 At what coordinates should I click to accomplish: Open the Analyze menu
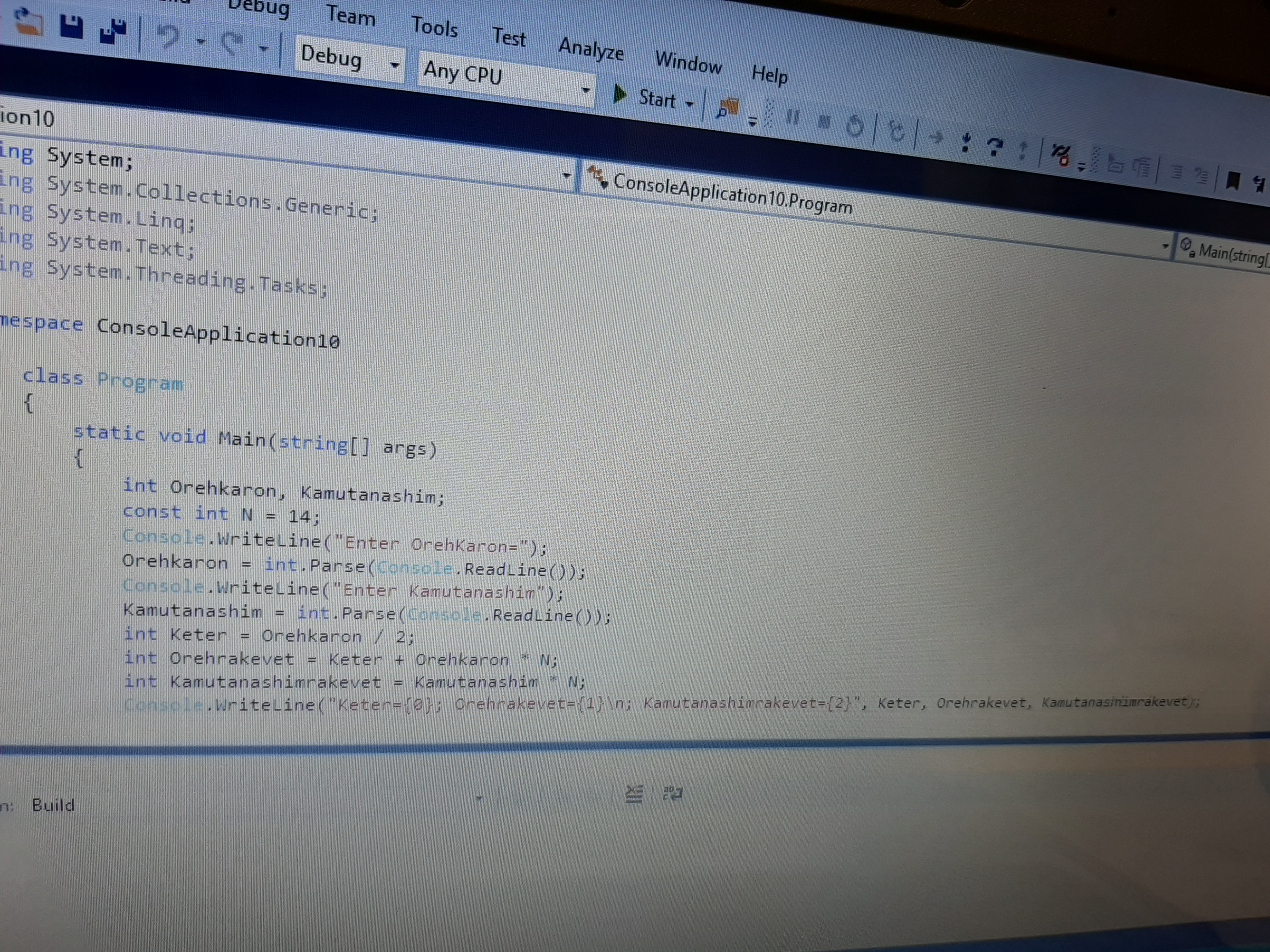(591, 49)
